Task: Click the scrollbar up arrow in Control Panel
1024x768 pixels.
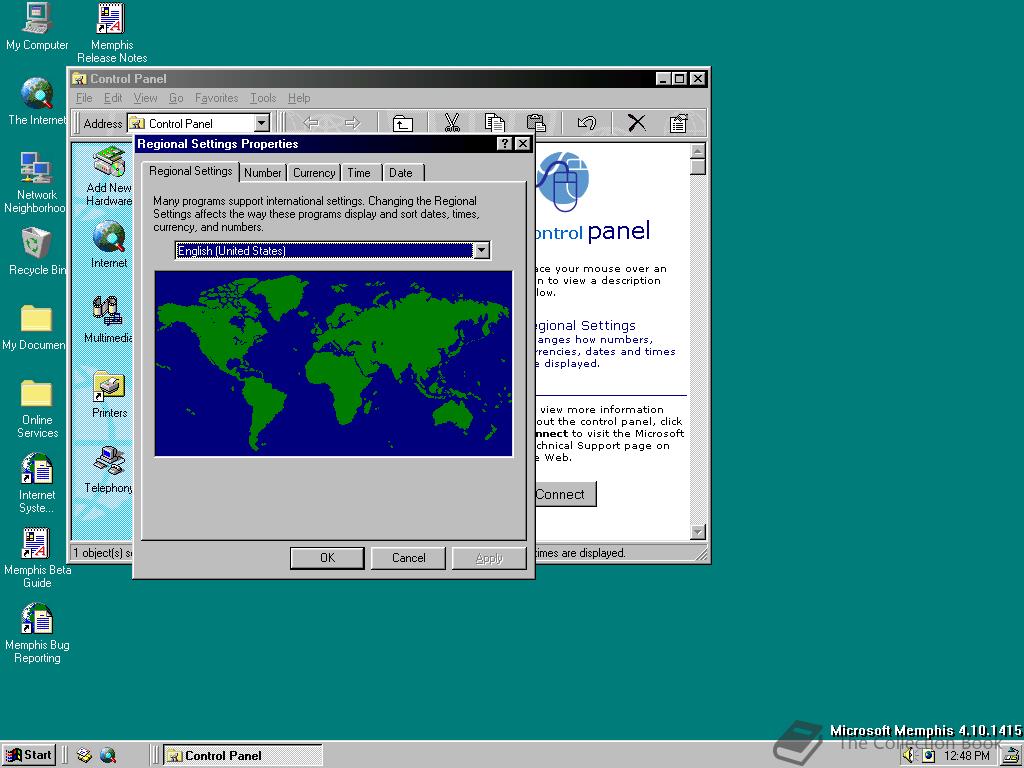Action: 697,151
